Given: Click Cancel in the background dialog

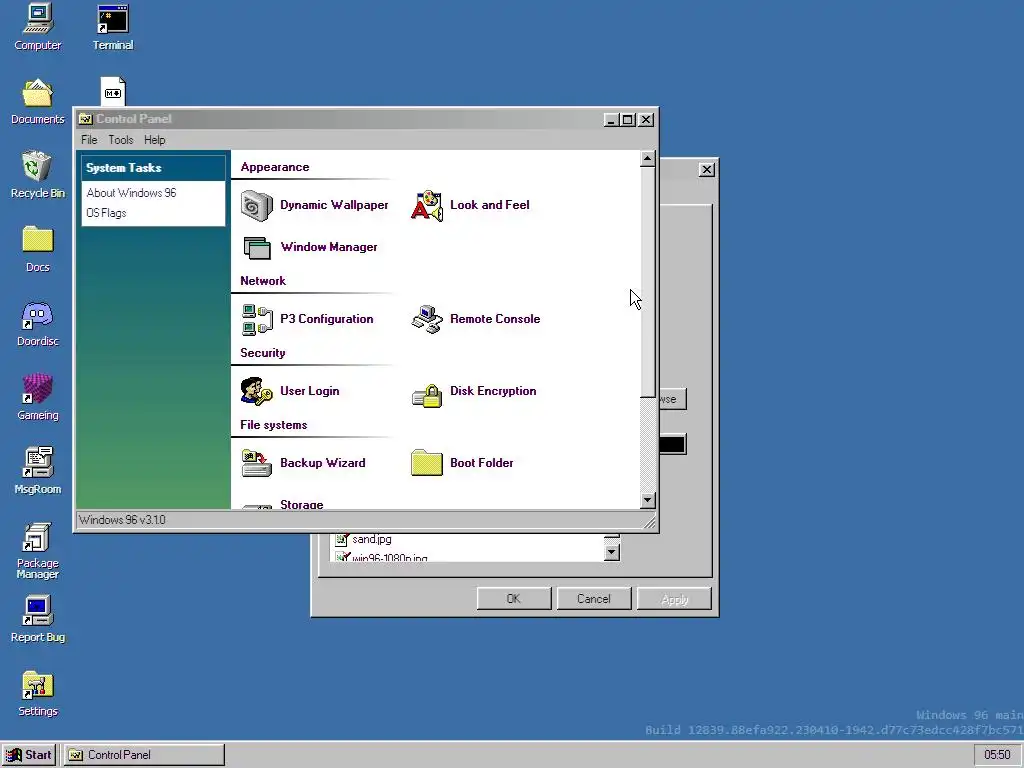Looking at the screenshot, I should coord(594,599).
